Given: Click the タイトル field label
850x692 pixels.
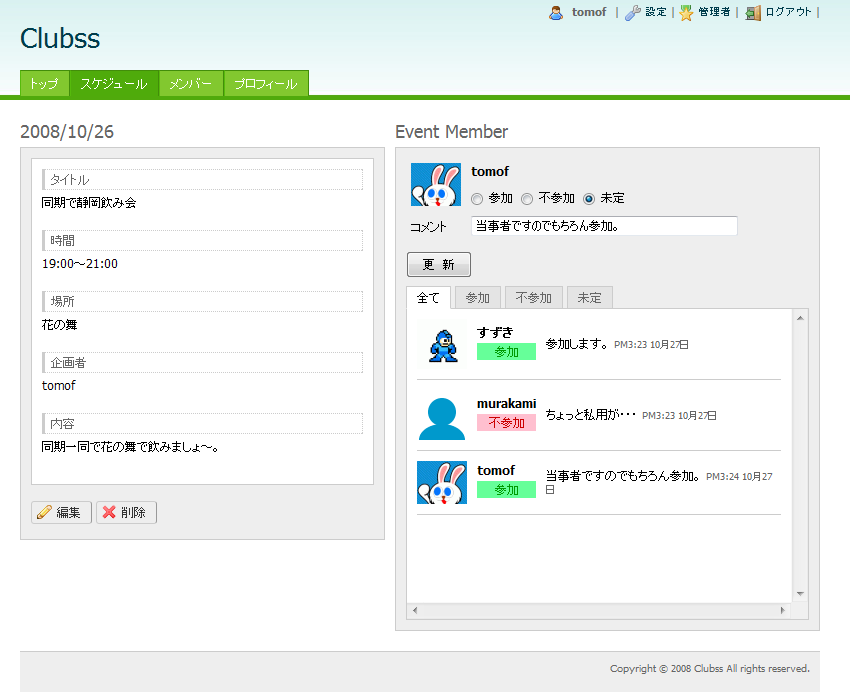Looking at the screenshot, I should click(x=70, y=179).
